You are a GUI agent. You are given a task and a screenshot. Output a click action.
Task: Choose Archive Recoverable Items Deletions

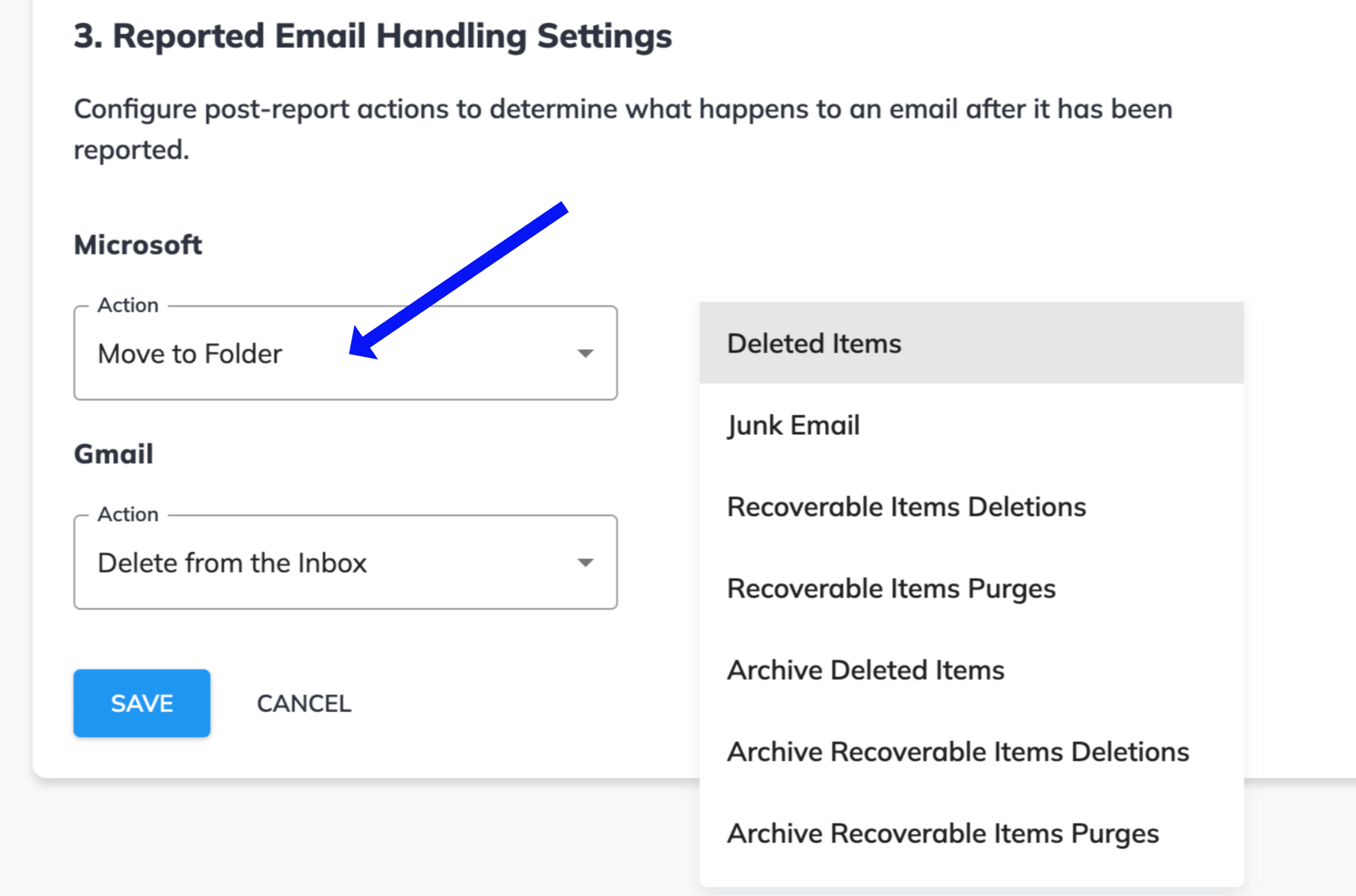[958, 751]
